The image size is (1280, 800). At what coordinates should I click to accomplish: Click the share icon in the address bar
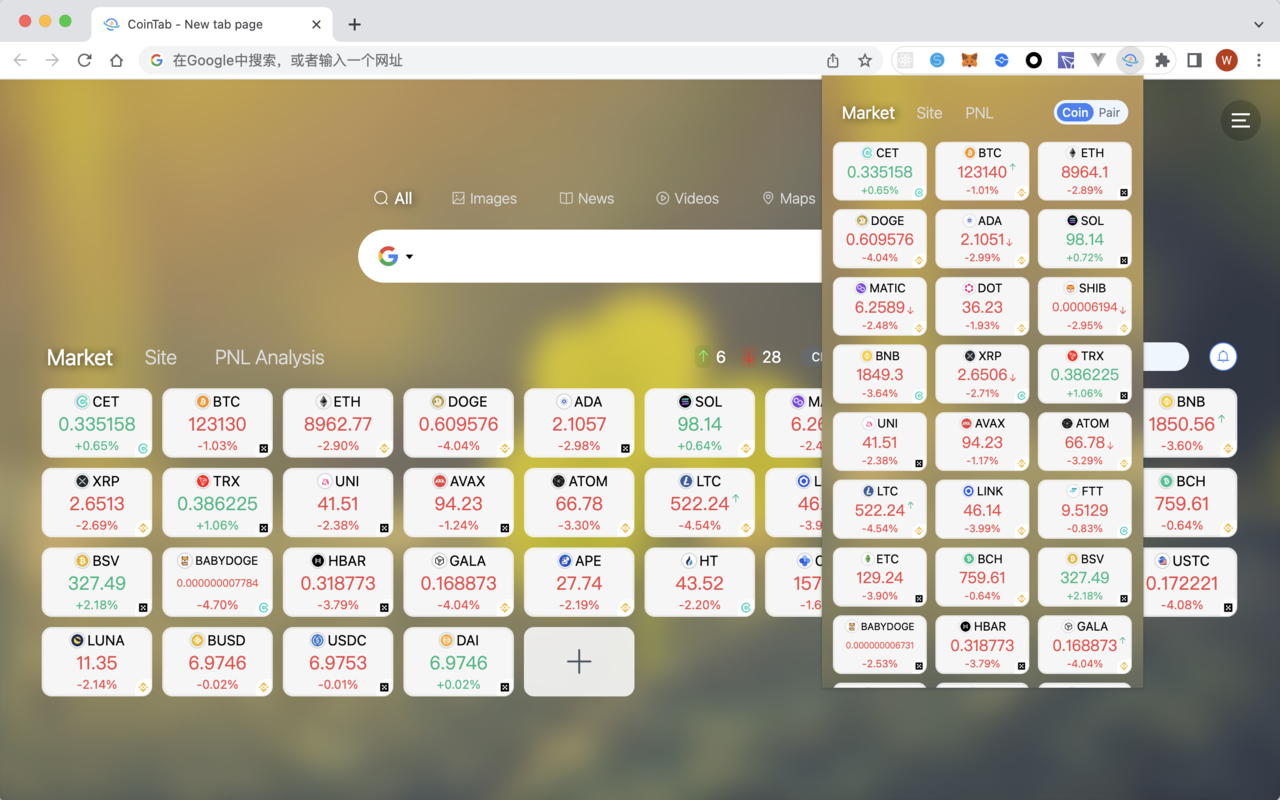[x=833, y=60]
